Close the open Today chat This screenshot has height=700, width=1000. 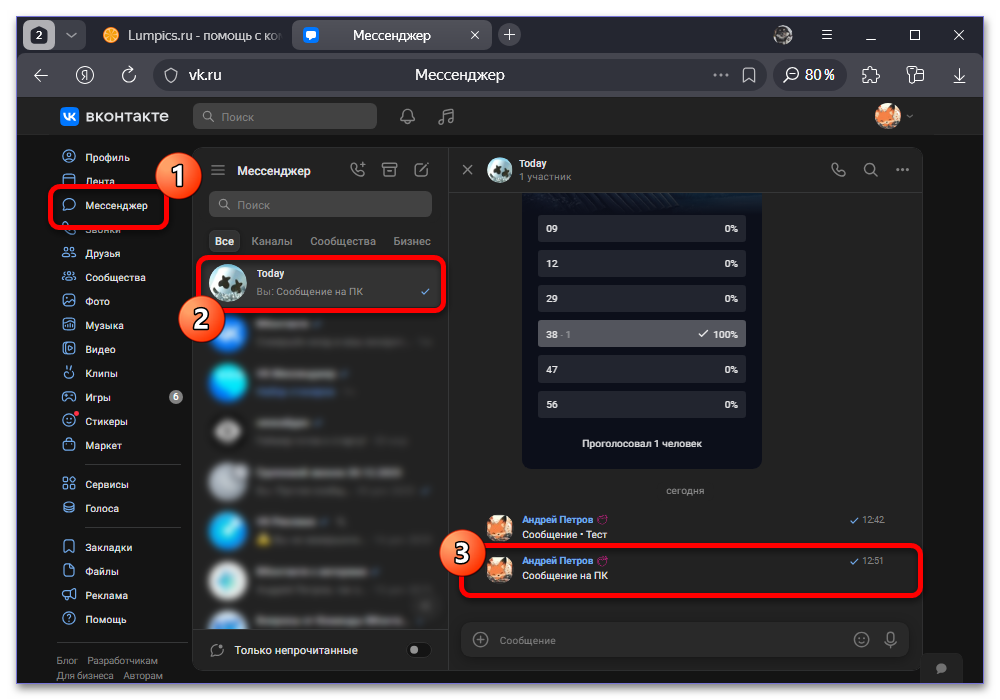pos(467,170)
